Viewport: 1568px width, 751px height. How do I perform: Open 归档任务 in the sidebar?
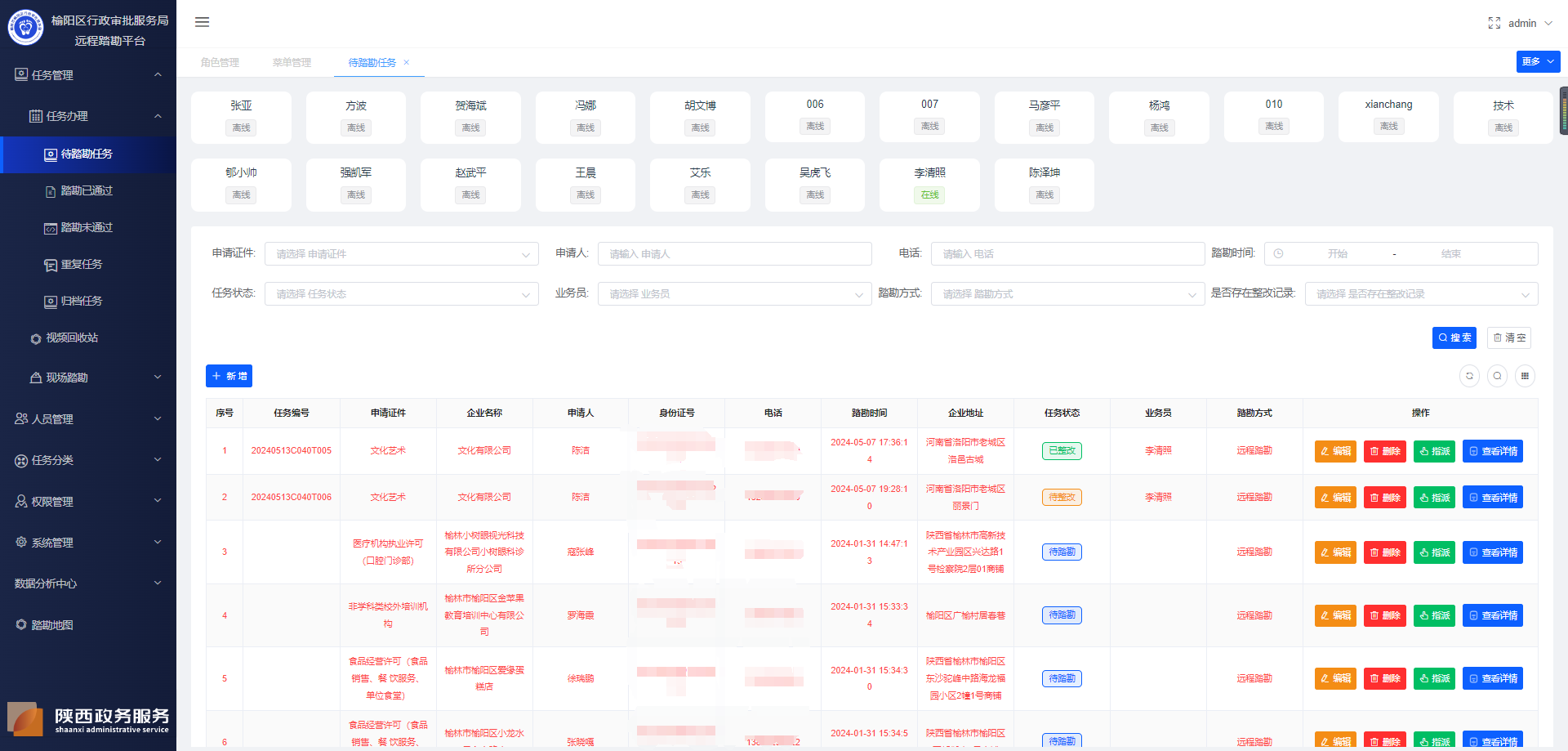pos(88,301)
